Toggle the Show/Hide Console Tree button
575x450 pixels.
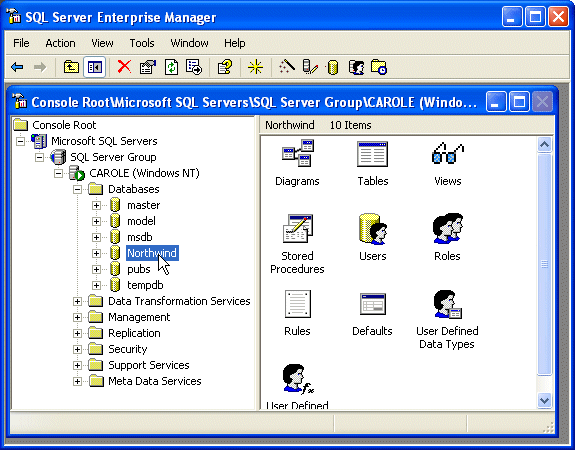coord(95,67)
